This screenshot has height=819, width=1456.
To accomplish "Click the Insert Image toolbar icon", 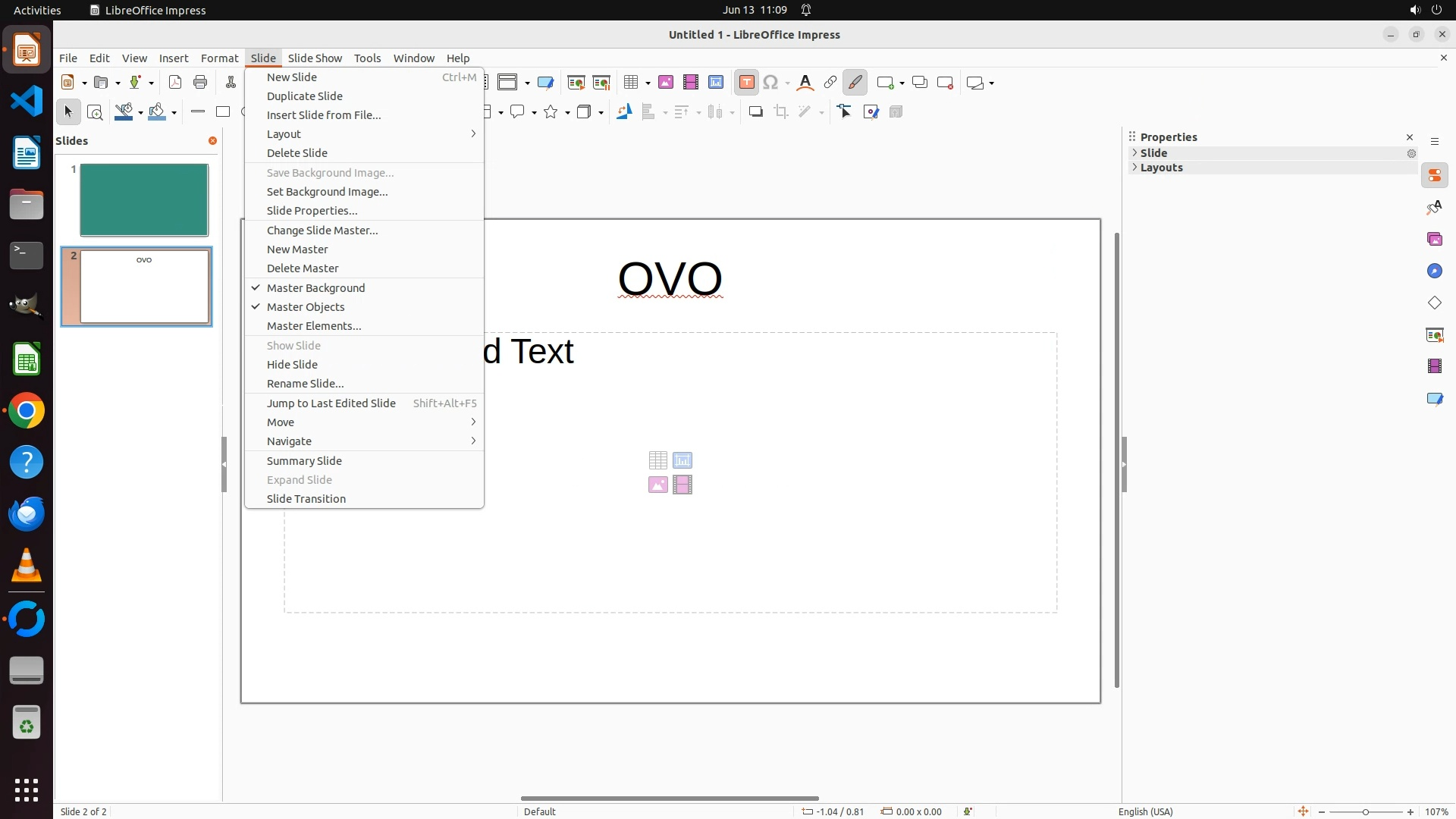I will pyautogui.click(x=666, y=83).
